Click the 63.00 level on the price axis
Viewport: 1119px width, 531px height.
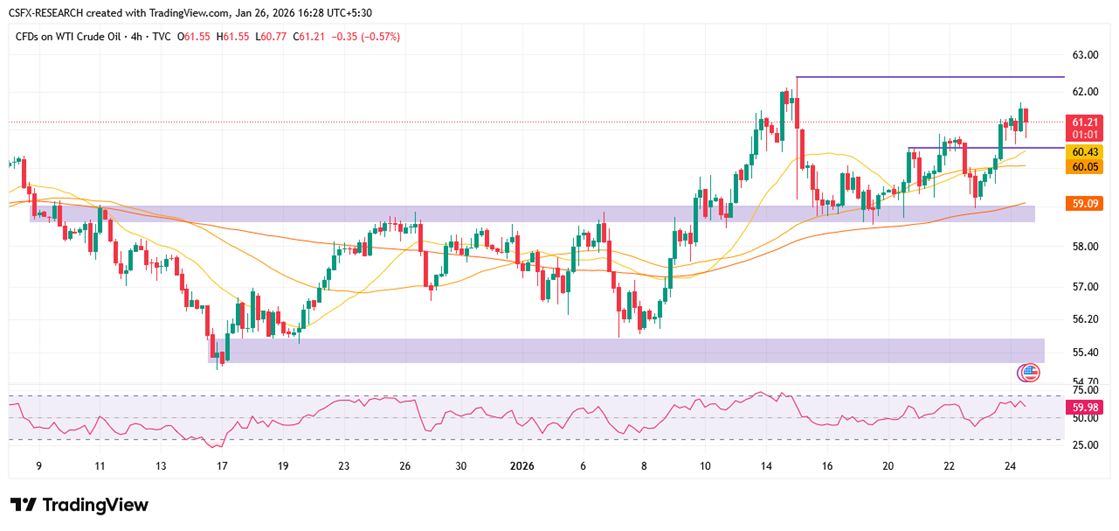coord(1085,55)
